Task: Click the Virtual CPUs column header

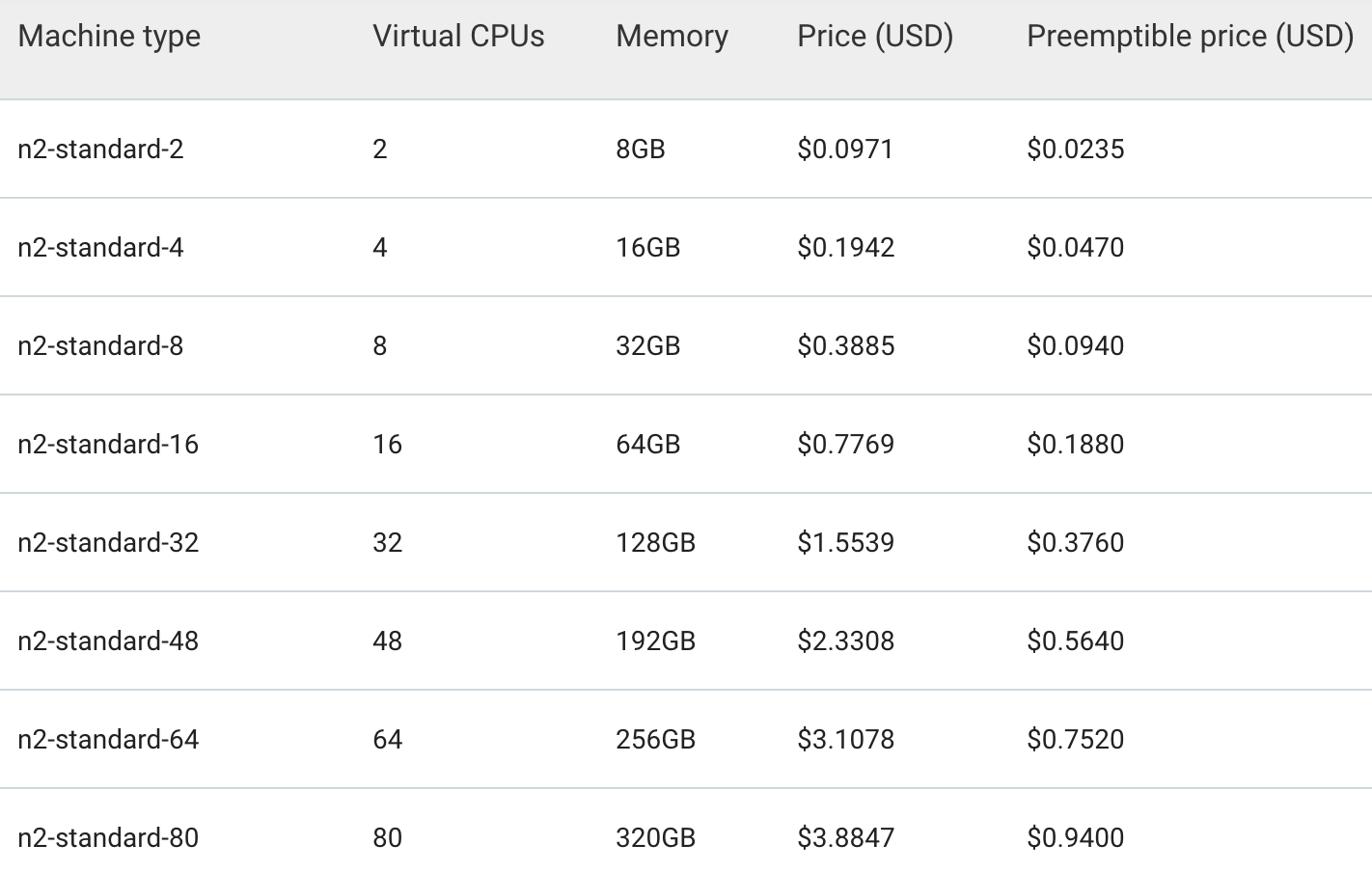Action: pyautogui.click(x=458, y=37)
